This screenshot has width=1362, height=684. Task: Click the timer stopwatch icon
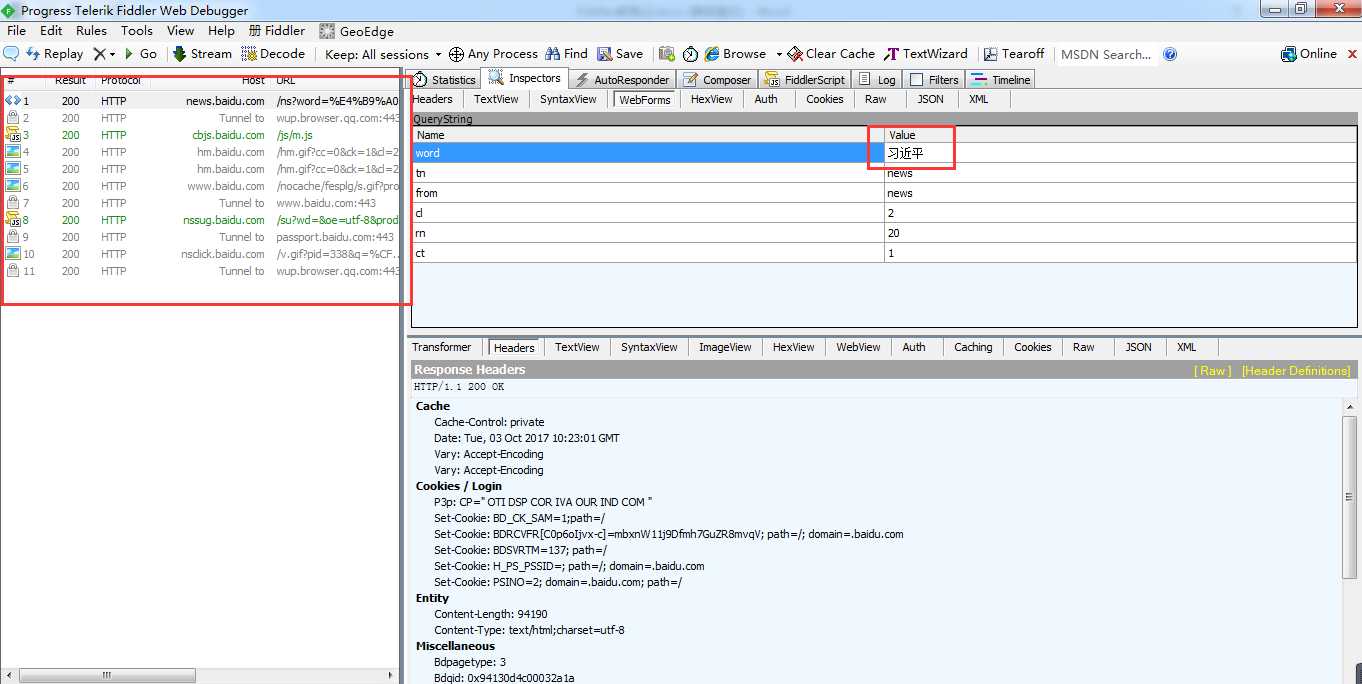pyautogui.click(x=690, y=54)
